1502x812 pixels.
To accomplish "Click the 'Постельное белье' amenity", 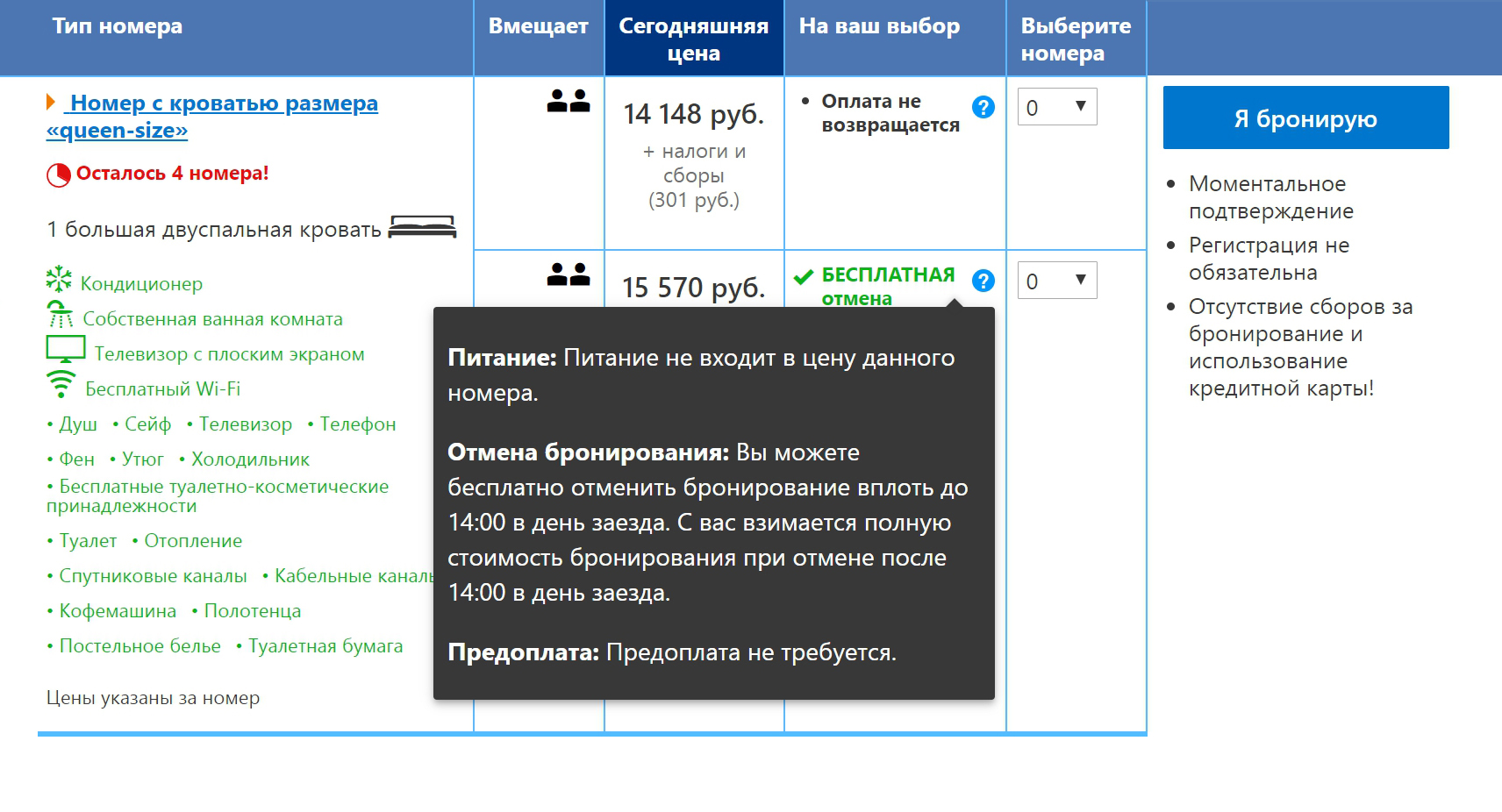I will (x=139, y=646).
